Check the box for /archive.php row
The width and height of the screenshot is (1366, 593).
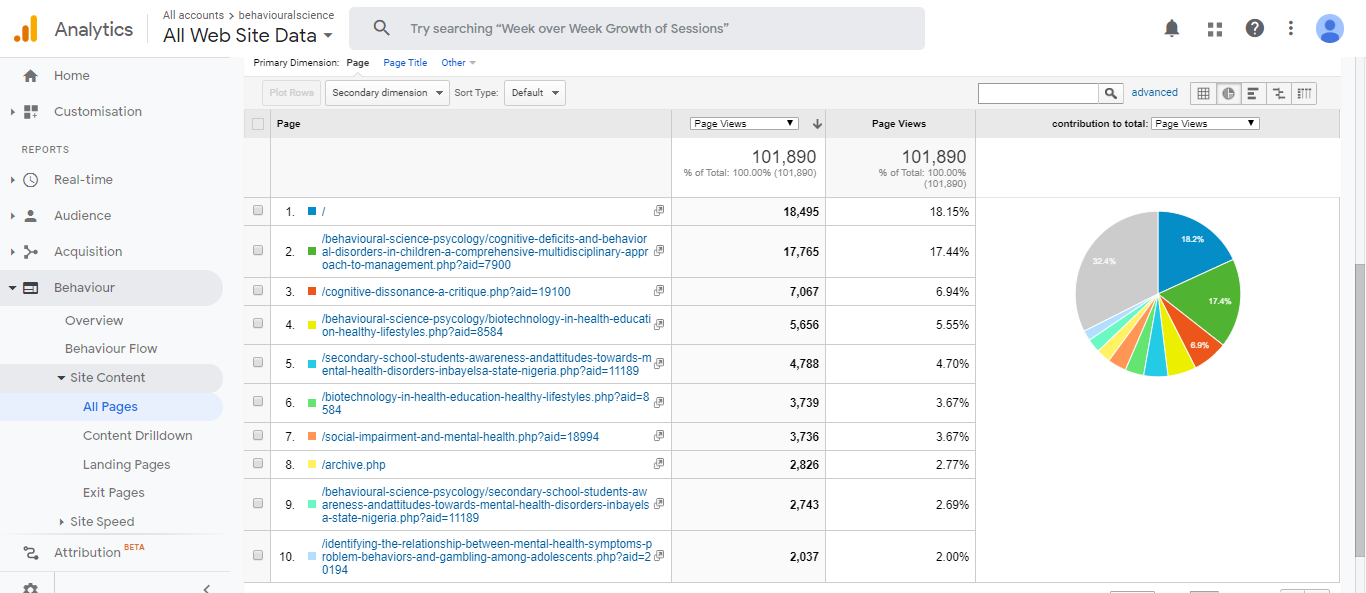(x=258, y=464)
